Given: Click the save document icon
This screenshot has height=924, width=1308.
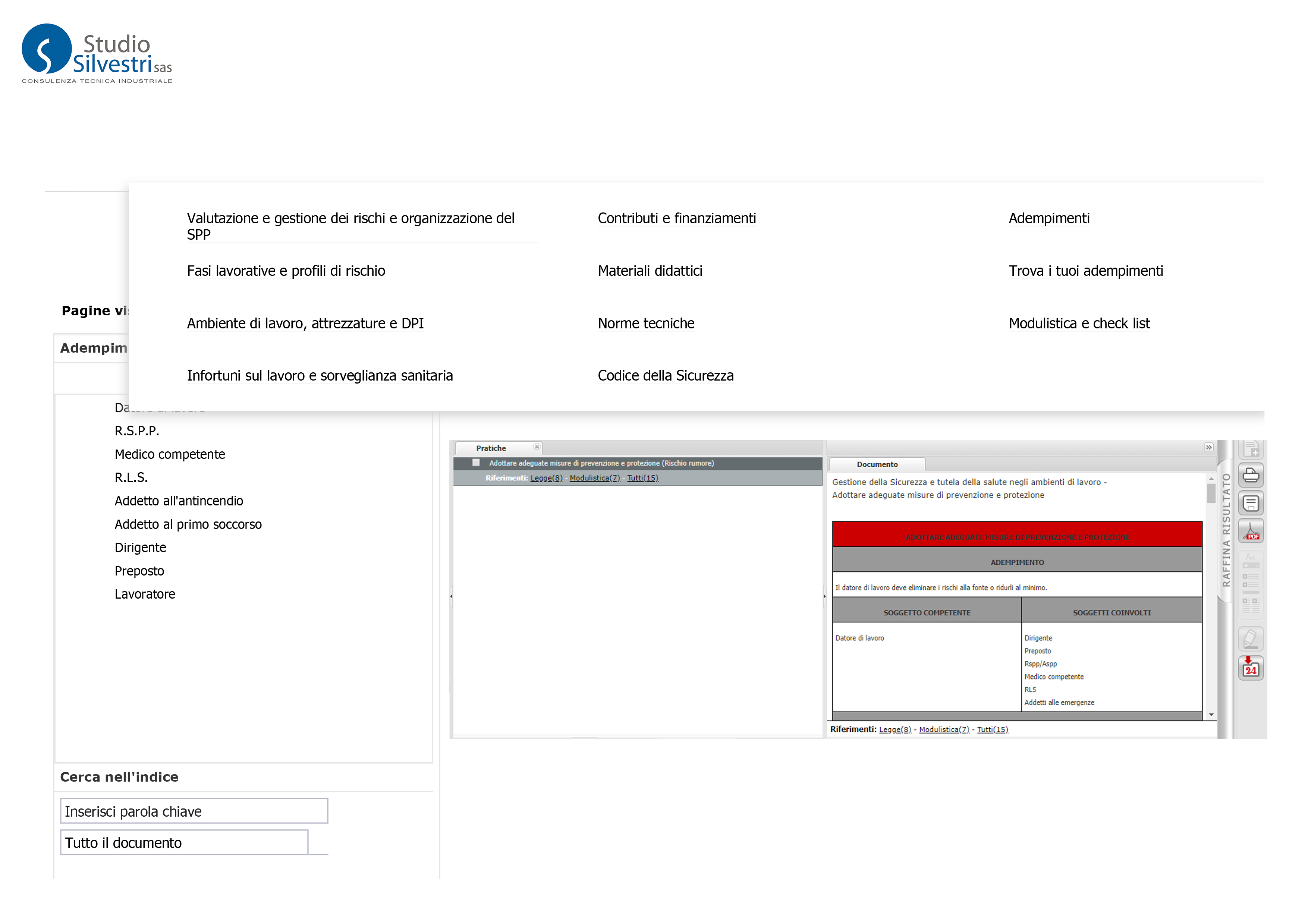Looking at the screenshot, I should pyautogui.click(x=1251, y=503).
